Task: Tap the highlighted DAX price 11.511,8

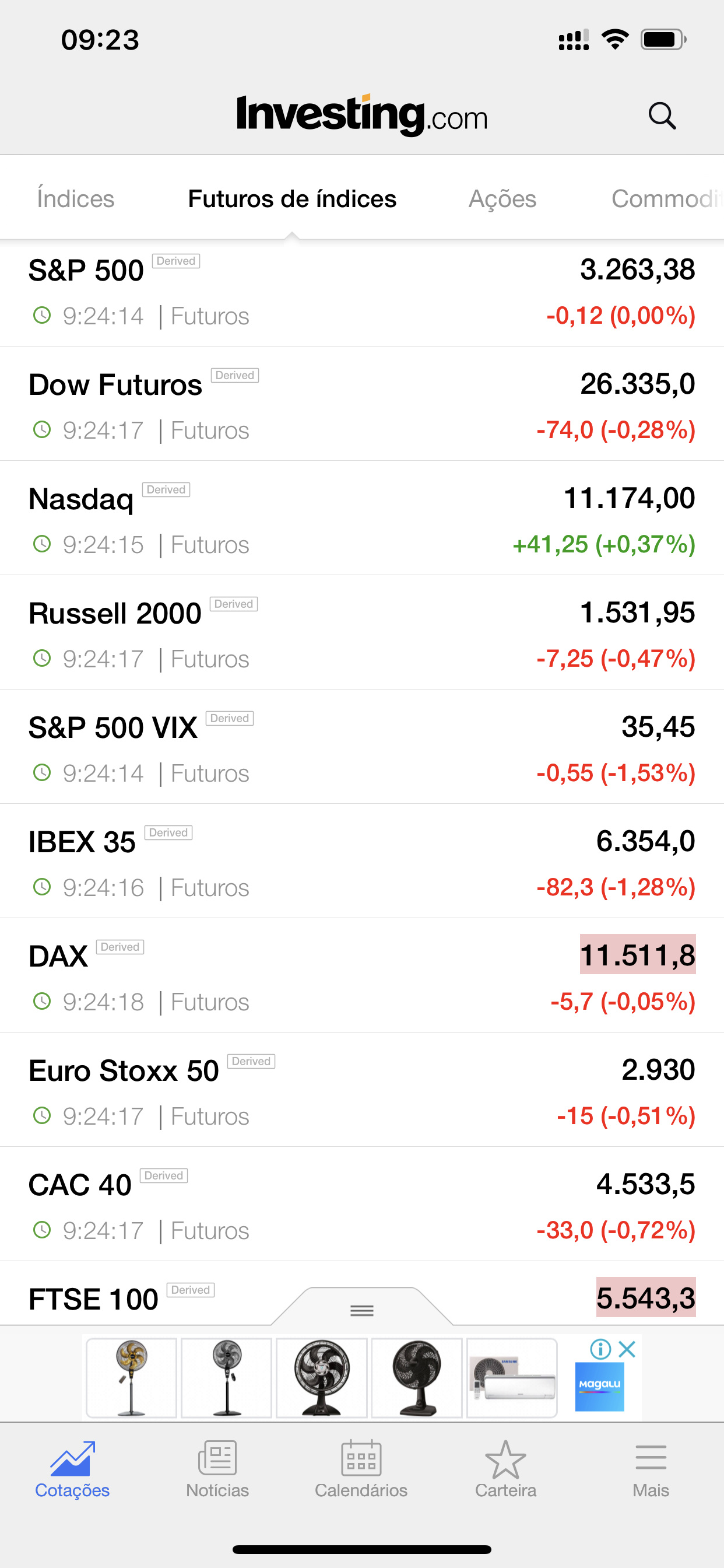Action: pyautogui.click(x=637, y=955)
